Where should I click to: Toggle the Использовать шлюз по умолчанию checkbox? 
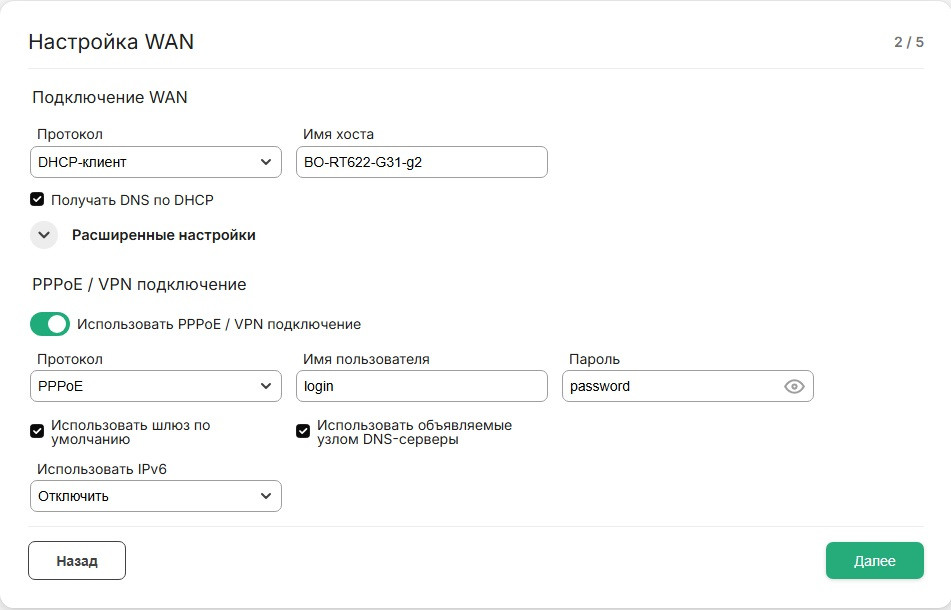(38, 431)
